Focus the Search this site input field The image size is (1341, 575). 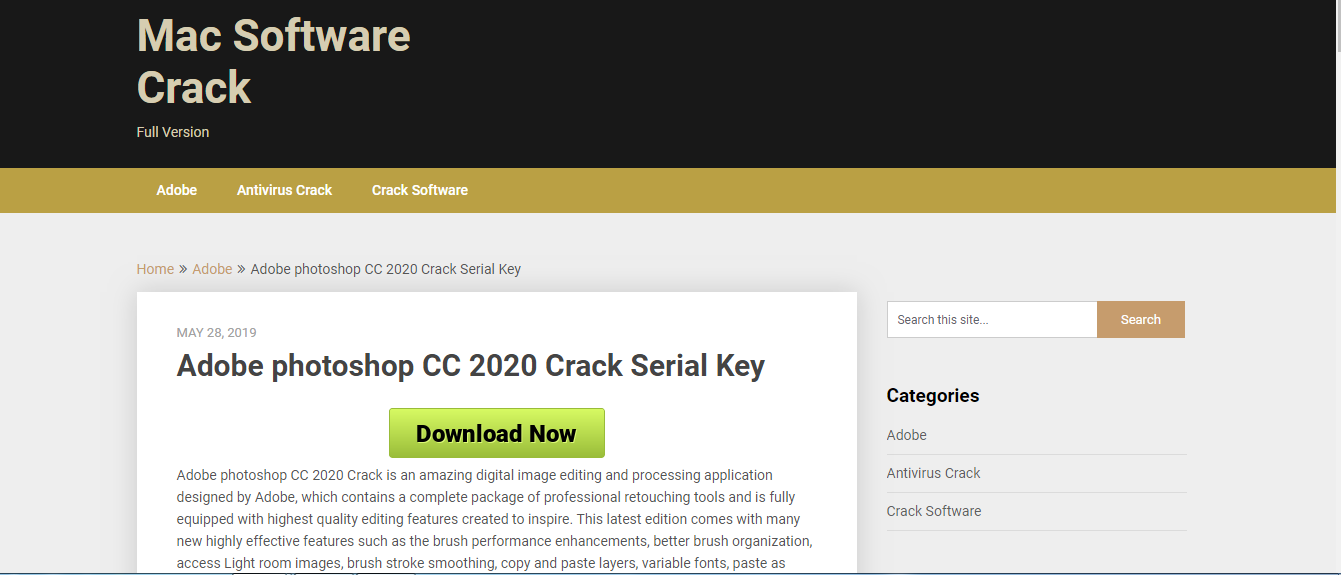coord(992,320)
